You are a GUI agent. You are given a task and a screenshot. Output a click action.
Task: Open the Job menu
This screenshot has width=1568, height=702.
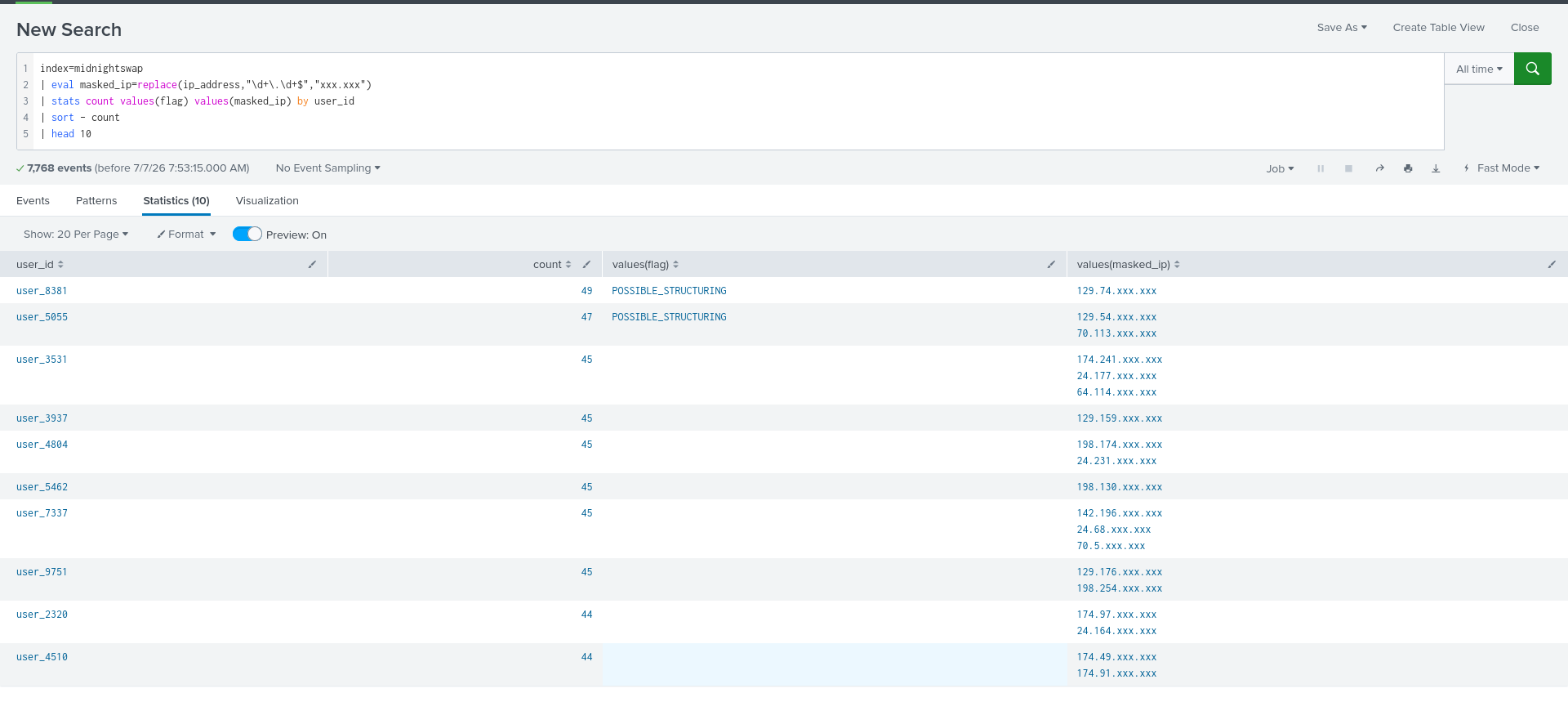coord(1280,169)
